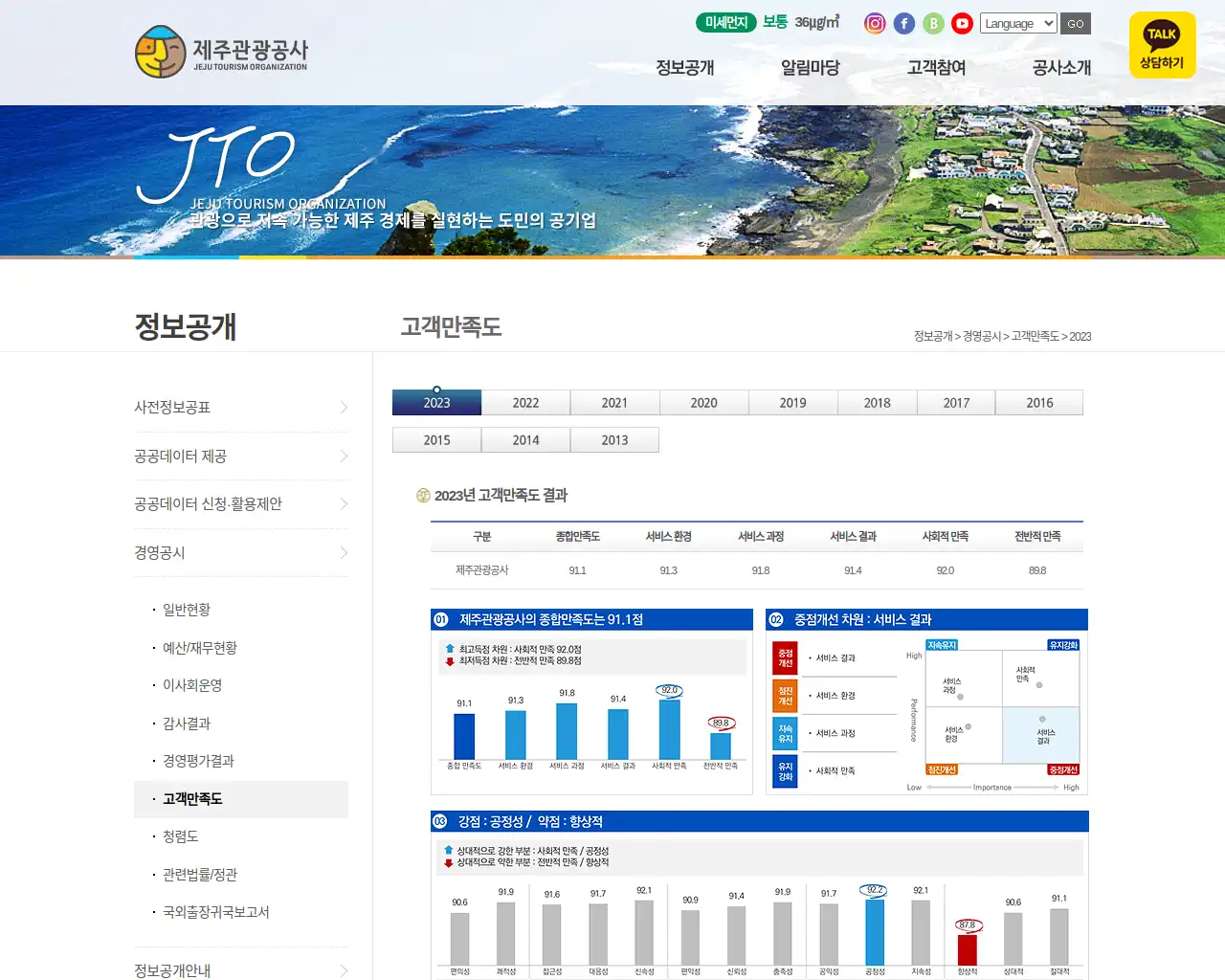Image resolution: width=1225 pixels, height=980 pixels.
Task: Open the Language selection dropdown
Action: tap(1017, 23)
